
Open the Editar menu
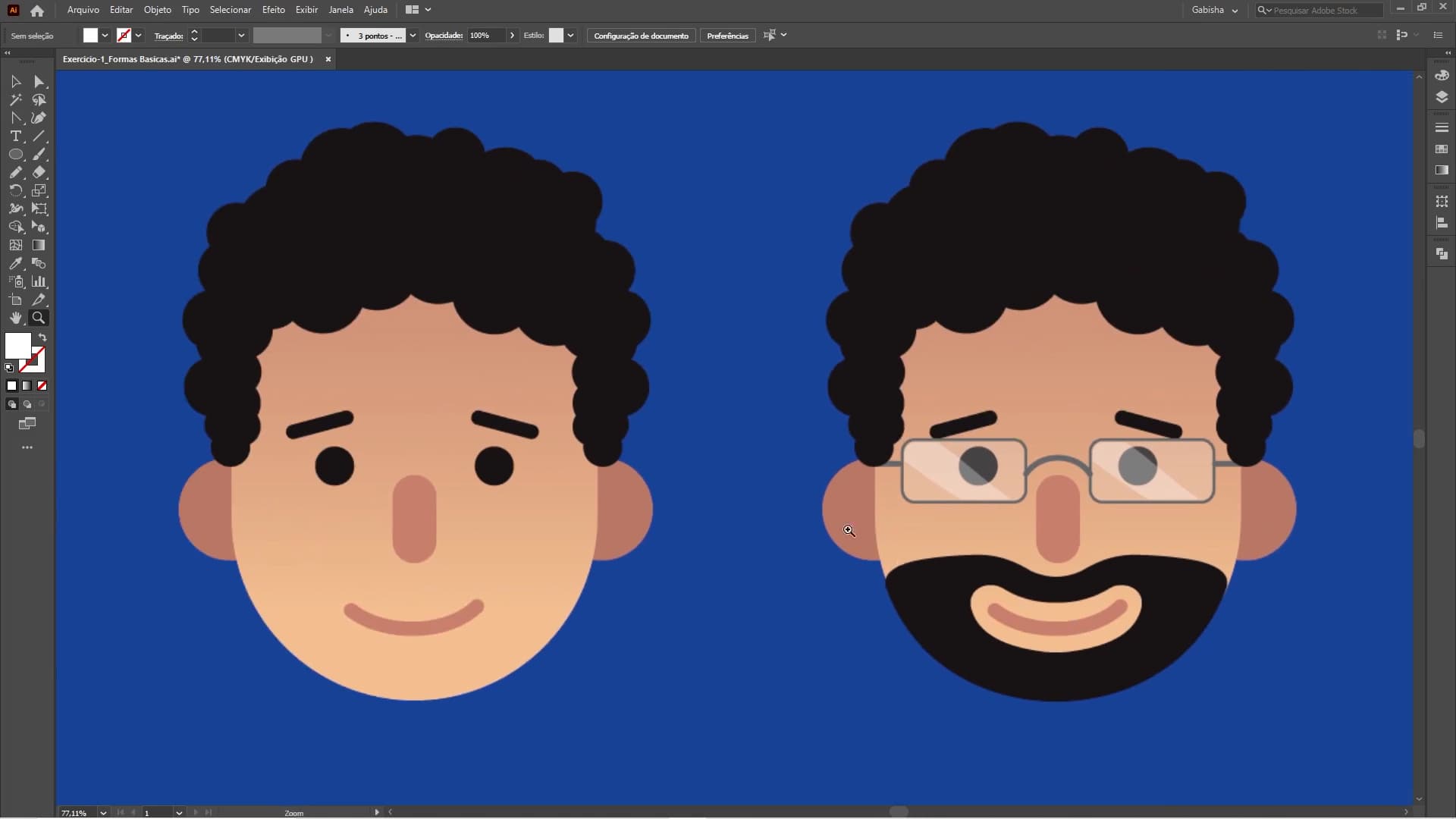click(121, 10)
